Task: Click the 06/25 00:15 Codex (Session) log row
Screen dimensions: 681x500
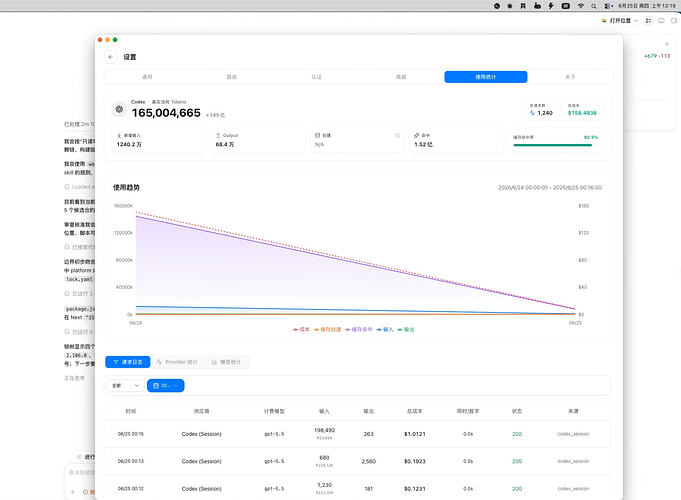Action: [357, 434]
